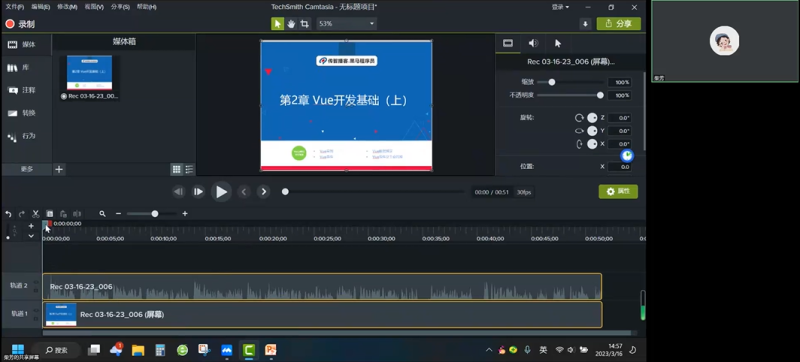
Task: Open the 视图(V) menu
Action: pyautogui.click(x=94, y=7)
